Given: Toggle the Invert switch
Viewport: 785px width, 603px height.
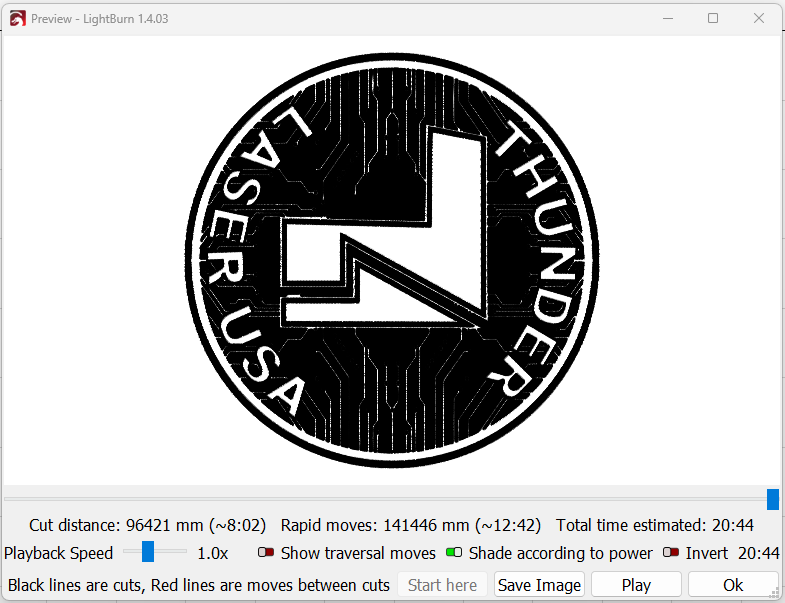Looking at the screenshot, I should [671, 552].
